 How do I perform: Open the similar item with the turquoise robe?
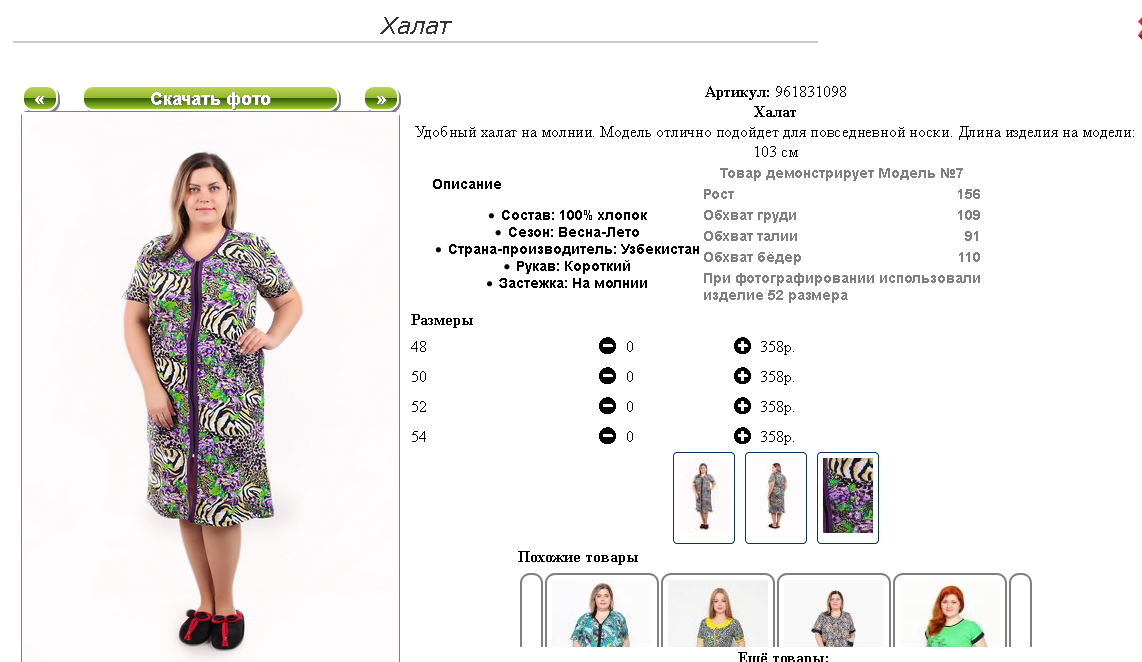coord(602,612)
